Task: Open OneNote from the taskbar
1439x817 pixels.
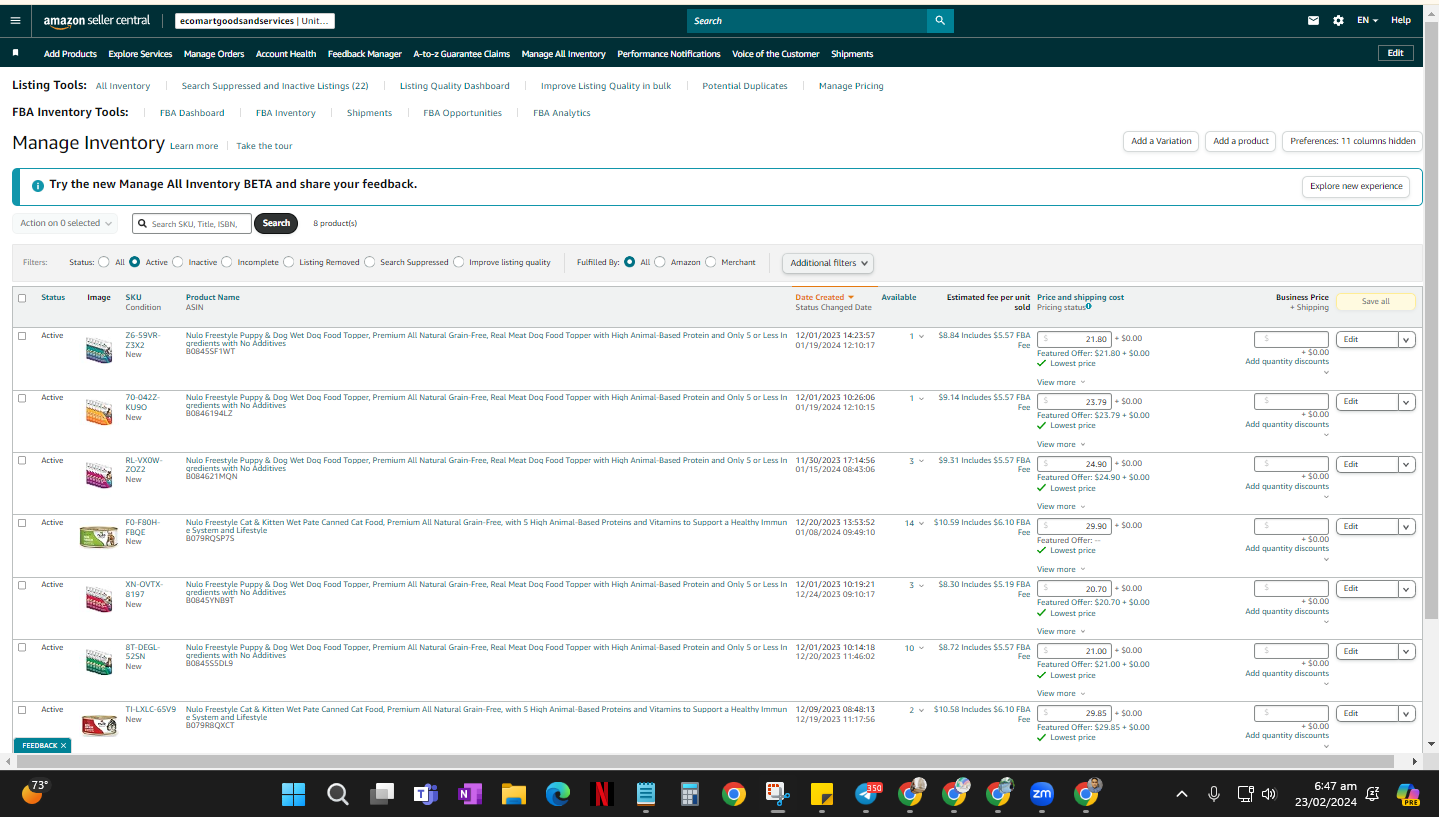Action: [x=469, y=795]
